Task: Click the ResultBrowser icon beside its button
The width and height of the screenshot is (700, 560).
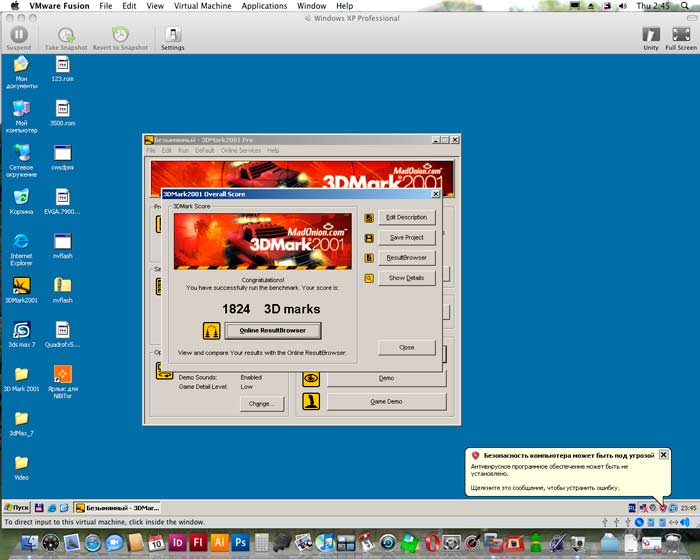Action: click(x=369, y=258)
